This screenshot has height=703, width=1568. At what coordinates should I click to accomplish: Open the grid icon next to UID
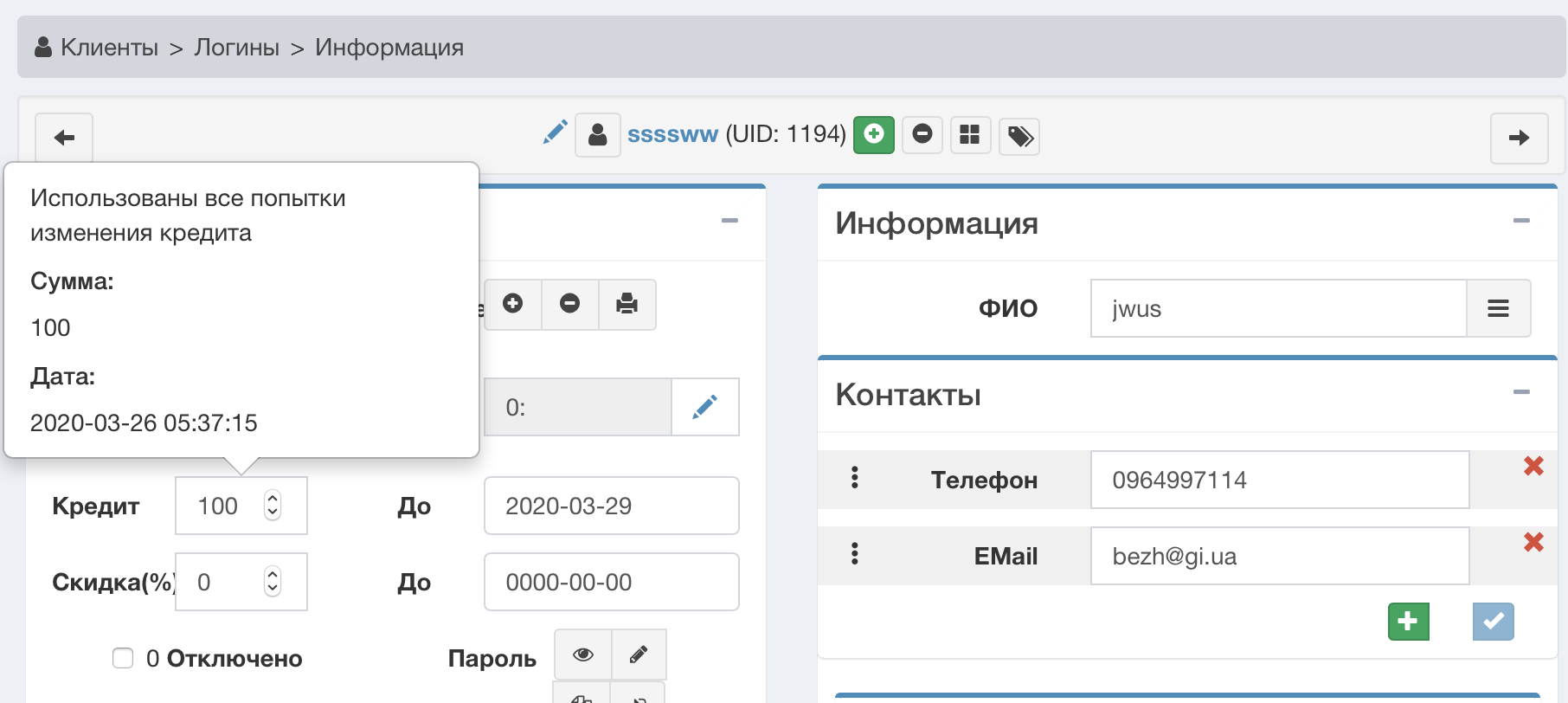970,135
